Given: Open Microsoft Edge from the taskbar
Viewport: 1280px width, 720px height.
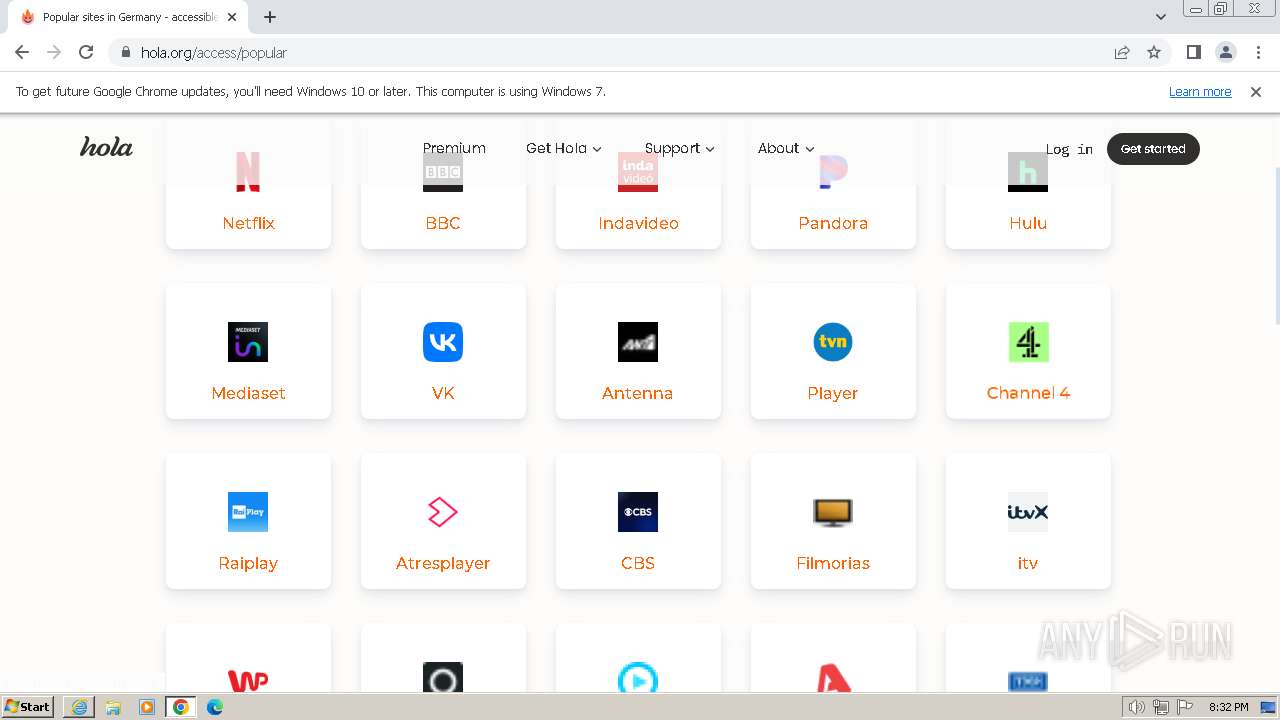Looking at the screenshot, I should (x=215, y=707).
